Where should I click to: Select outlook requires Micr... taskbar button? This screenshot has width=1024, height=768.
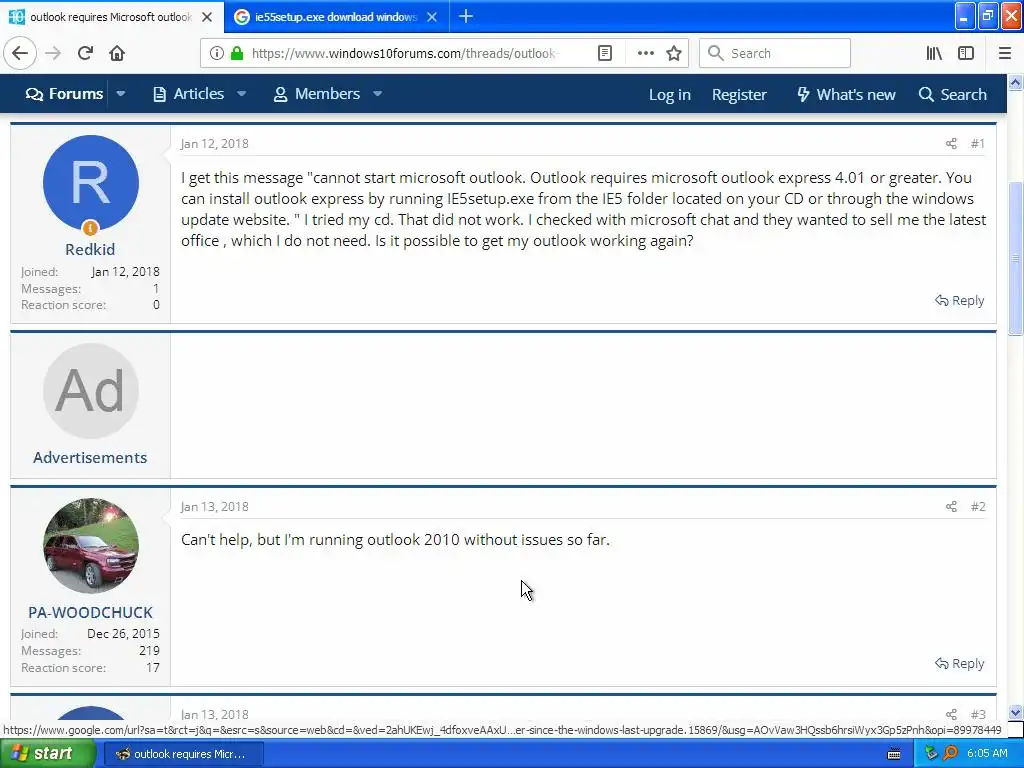click(184, 754)
